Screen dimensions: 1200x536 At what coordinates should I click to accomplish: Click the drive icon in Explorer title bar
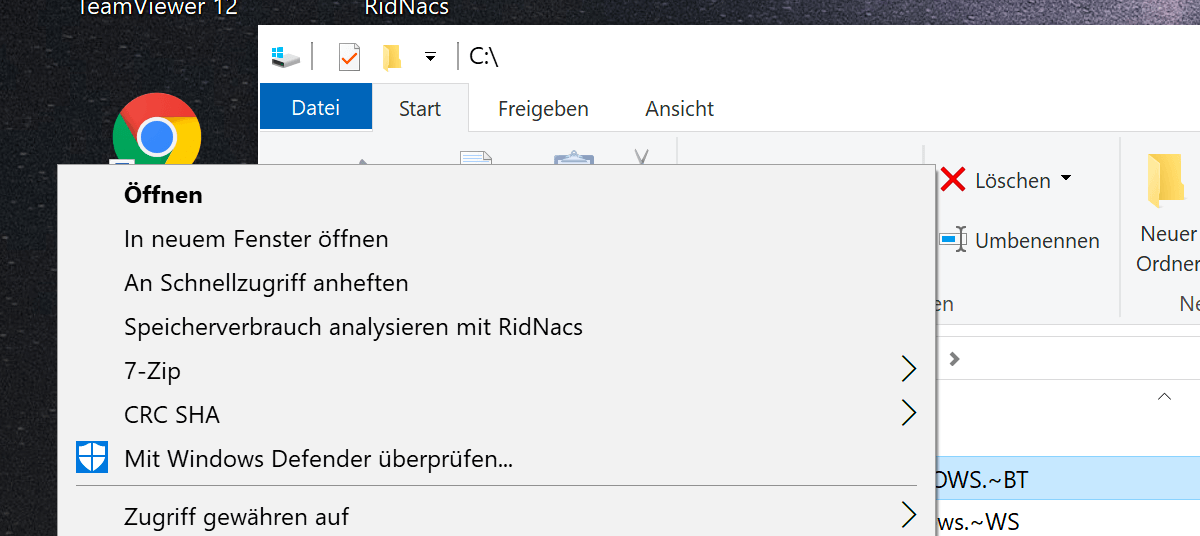[285, 57]
